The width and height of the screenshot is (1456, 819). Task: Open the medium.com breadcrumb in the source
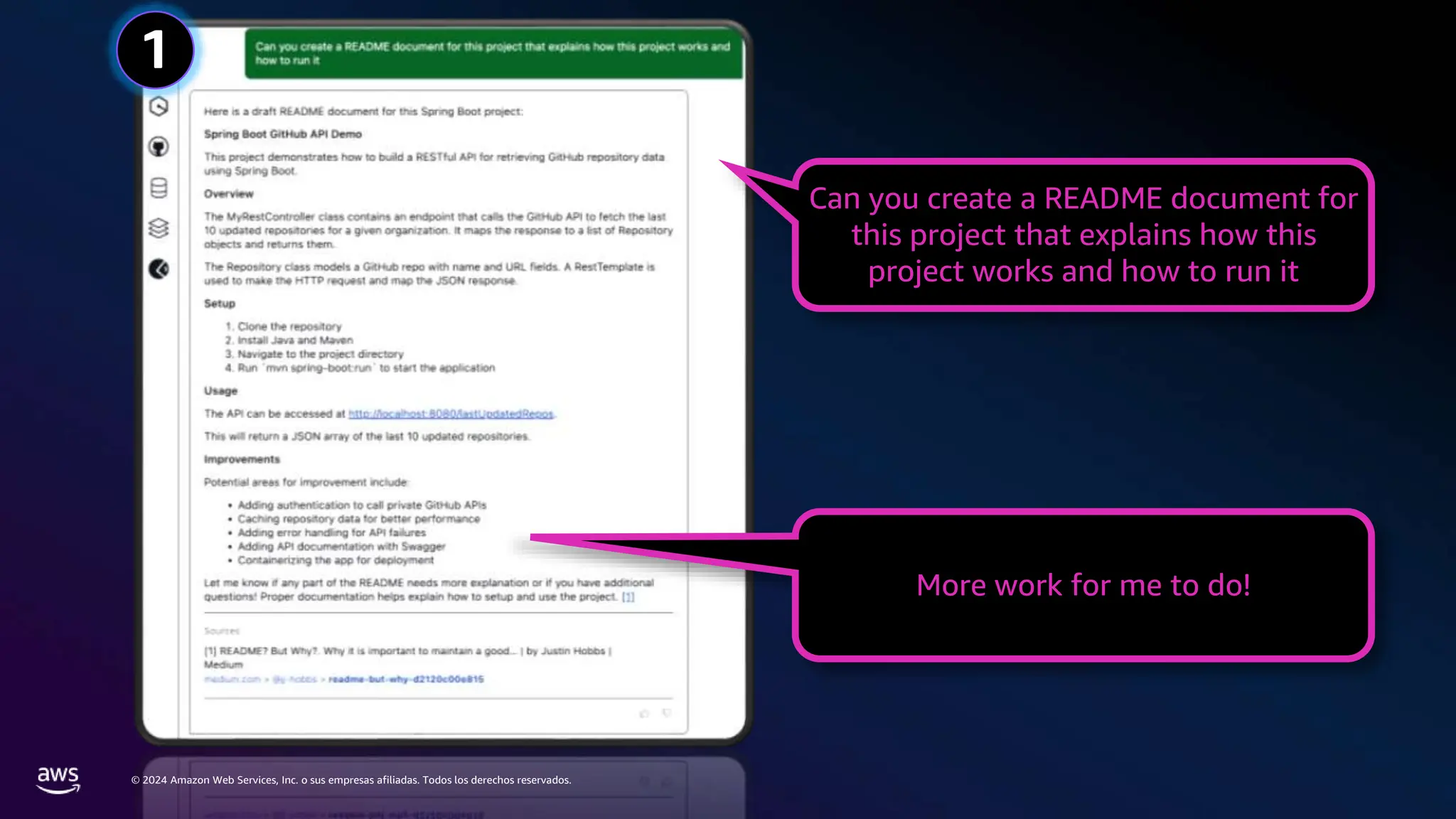point(232,679)
